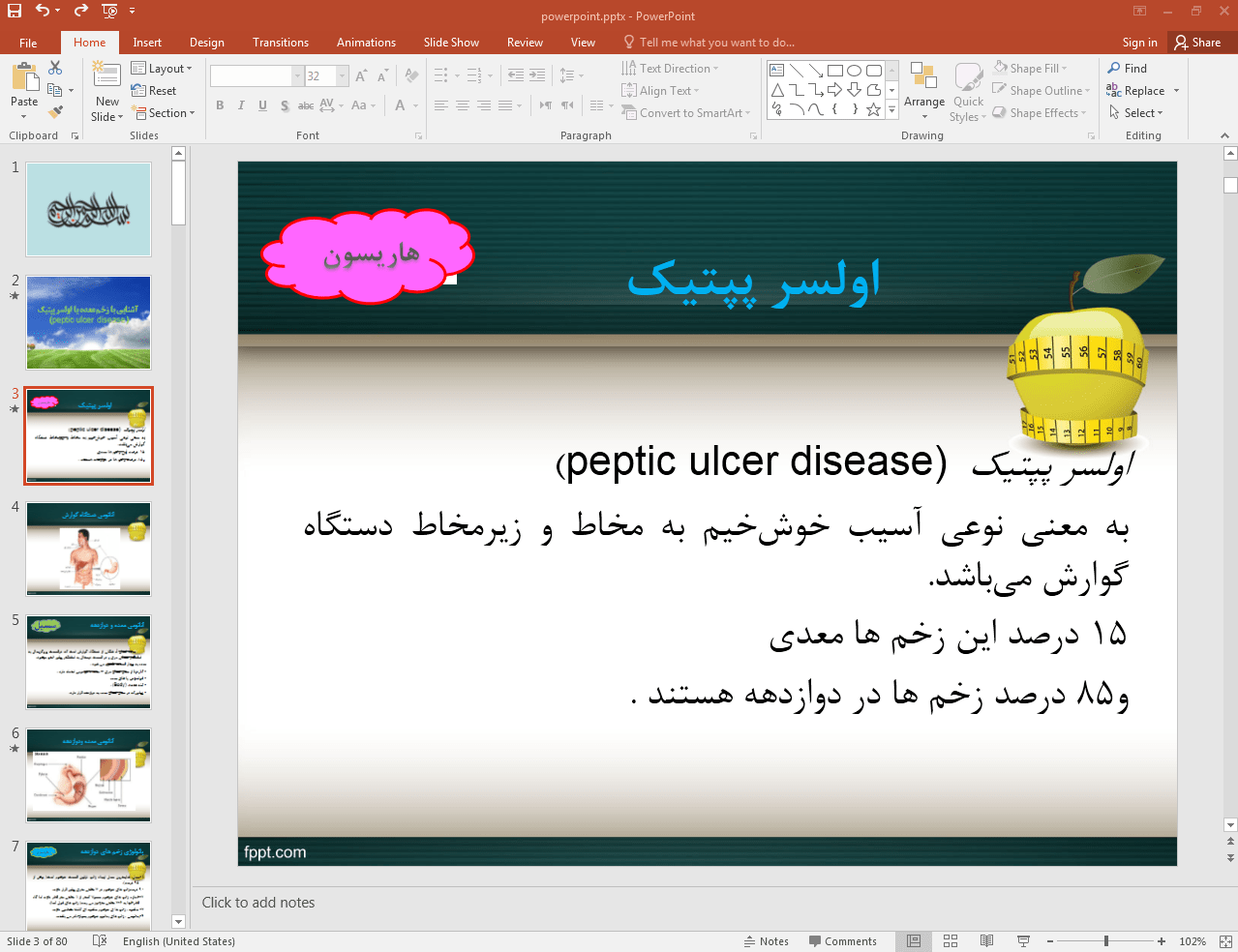This screenshot has height=952, width=1238.
Task: Switch to the Transitions tab
Action: click(280, 43)
